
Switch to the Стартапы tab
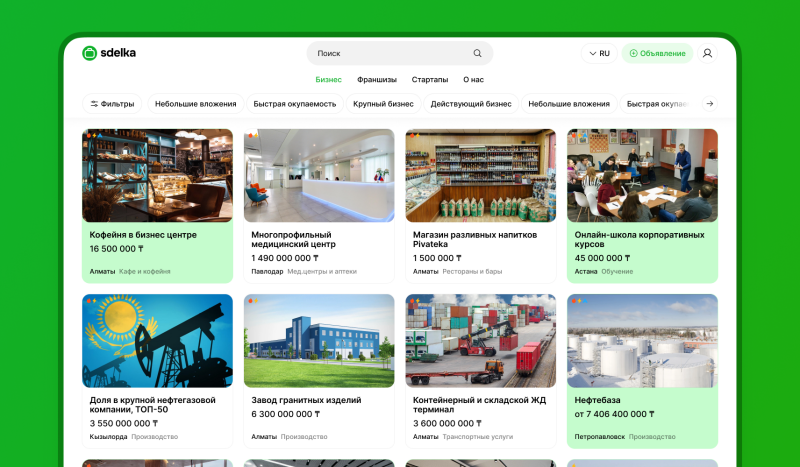[x=430, y=80]
